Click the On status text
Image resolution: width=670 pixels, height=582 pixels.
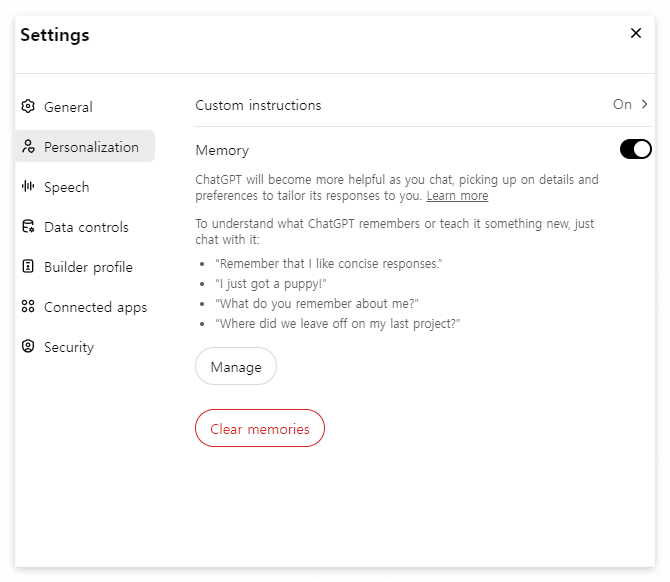[622, 104]
